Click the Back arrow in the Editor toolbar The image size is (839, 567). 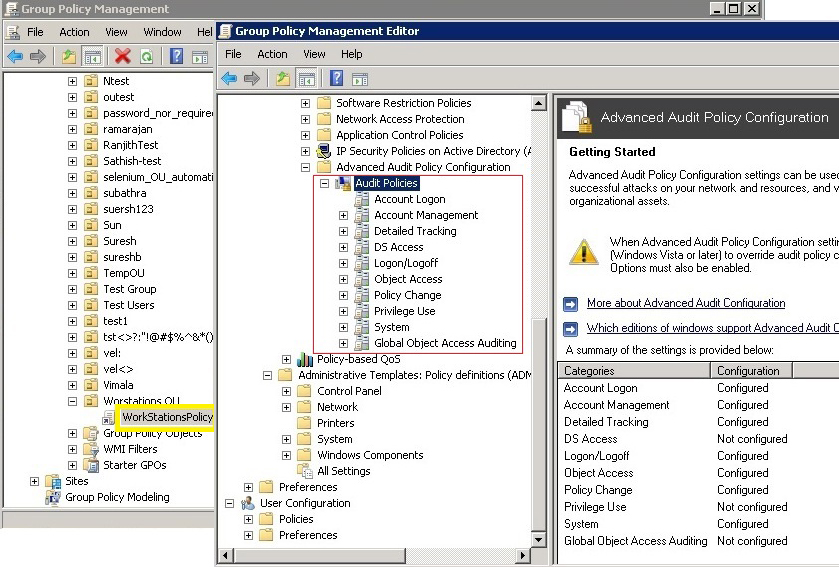coord(229,79)
